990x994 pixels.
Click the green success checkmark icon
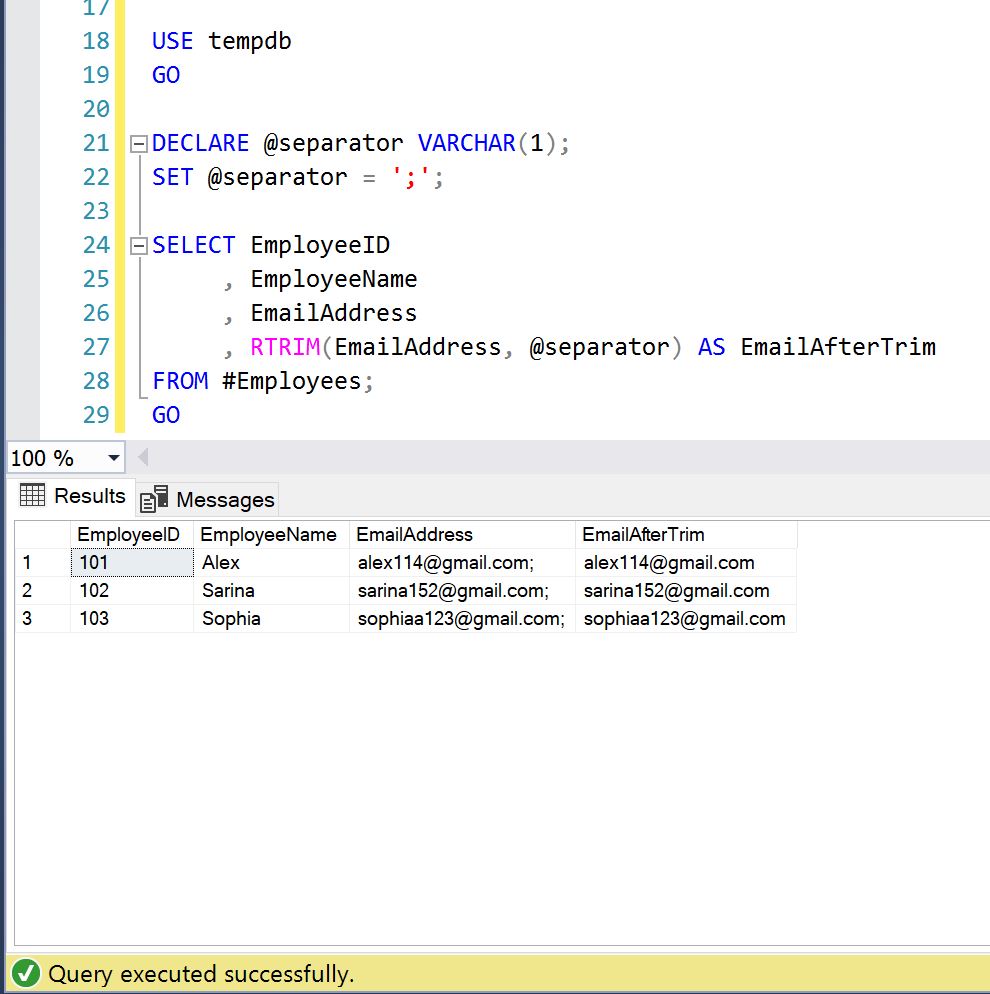pos(26,973)
